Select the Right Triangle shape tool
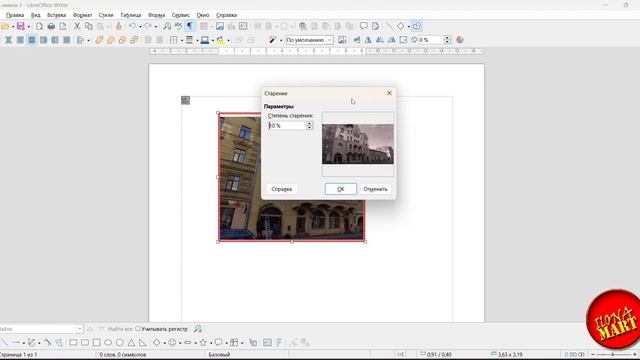The image size is (640, 360). coord(143,342)
